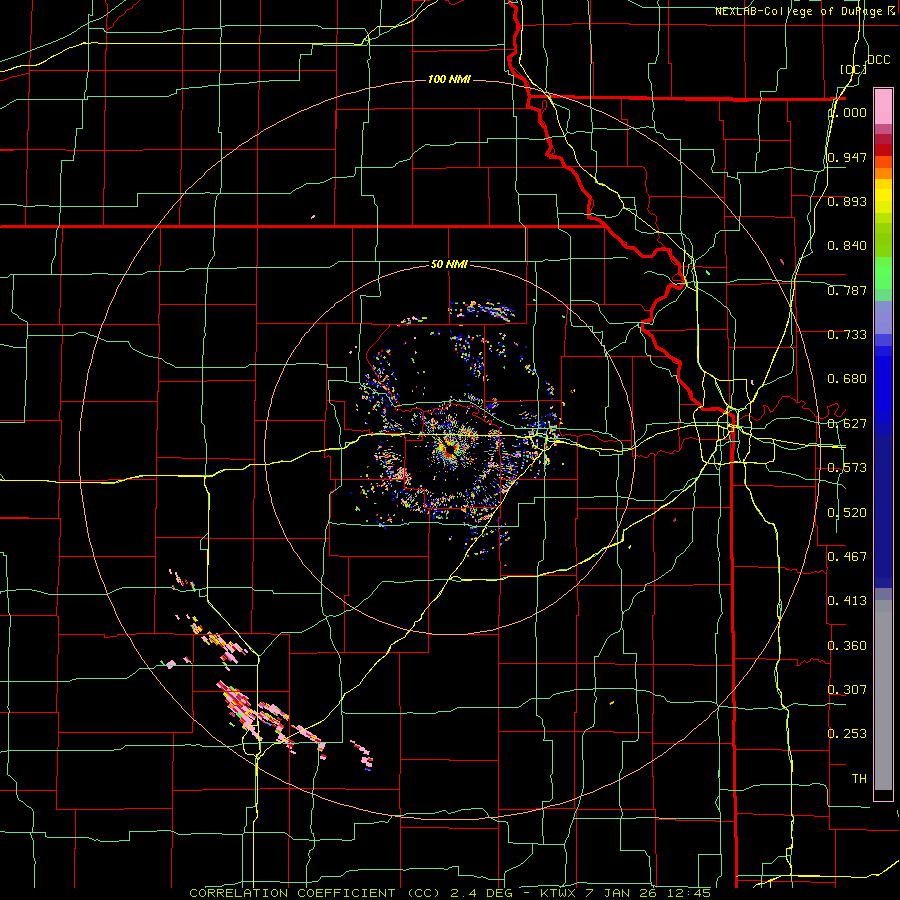Click the 0.840 legend value
Image resolution: width=900 pixels, height=900 pixels.
coord(847,246)
